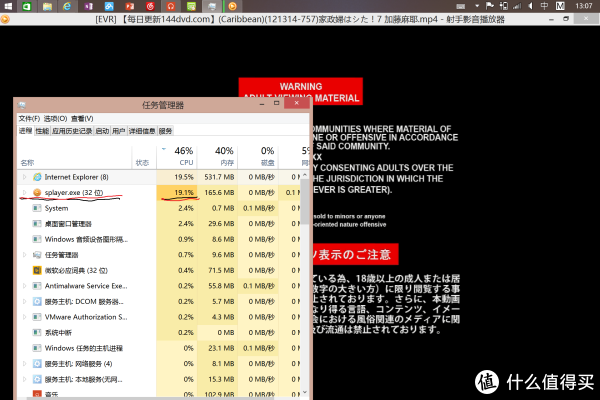Expand 服务主机: 本地服务 process group
This screenshot has height=400, width=600.
point(24,379)
